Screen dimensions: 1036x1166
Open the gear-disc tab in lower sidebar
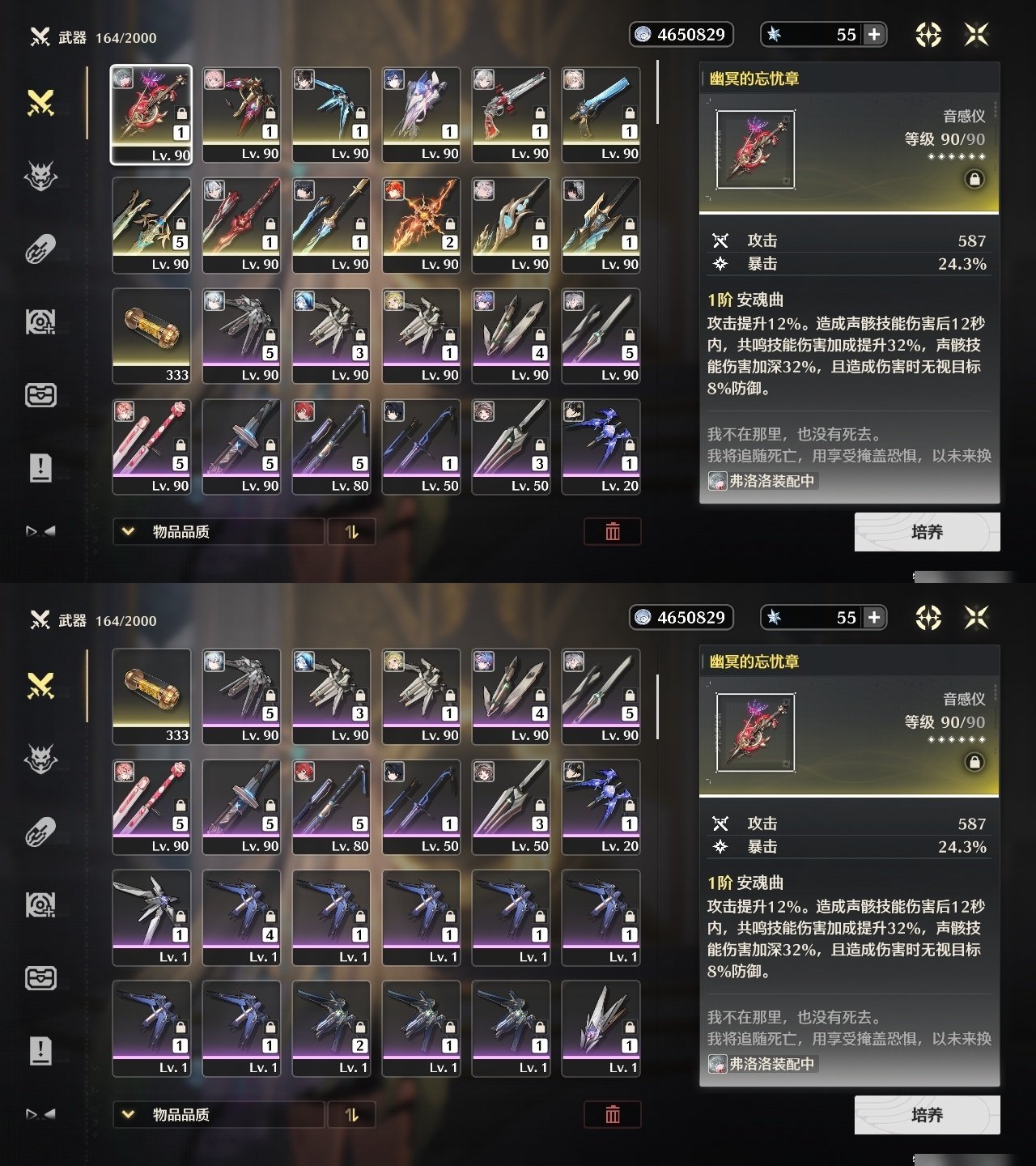[40, 905]
